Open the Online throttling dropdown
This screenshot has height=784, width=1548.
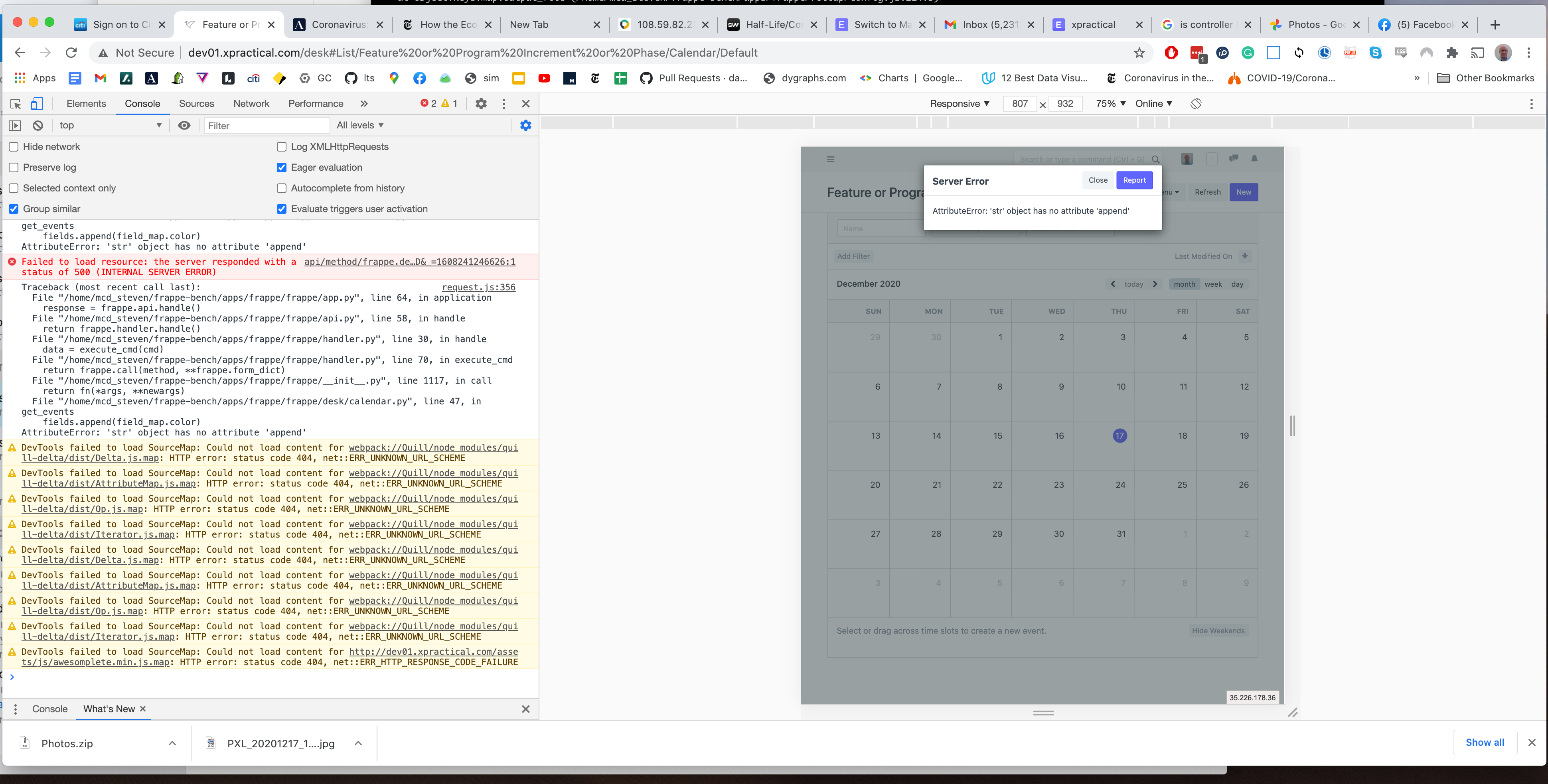[1153, 103]
